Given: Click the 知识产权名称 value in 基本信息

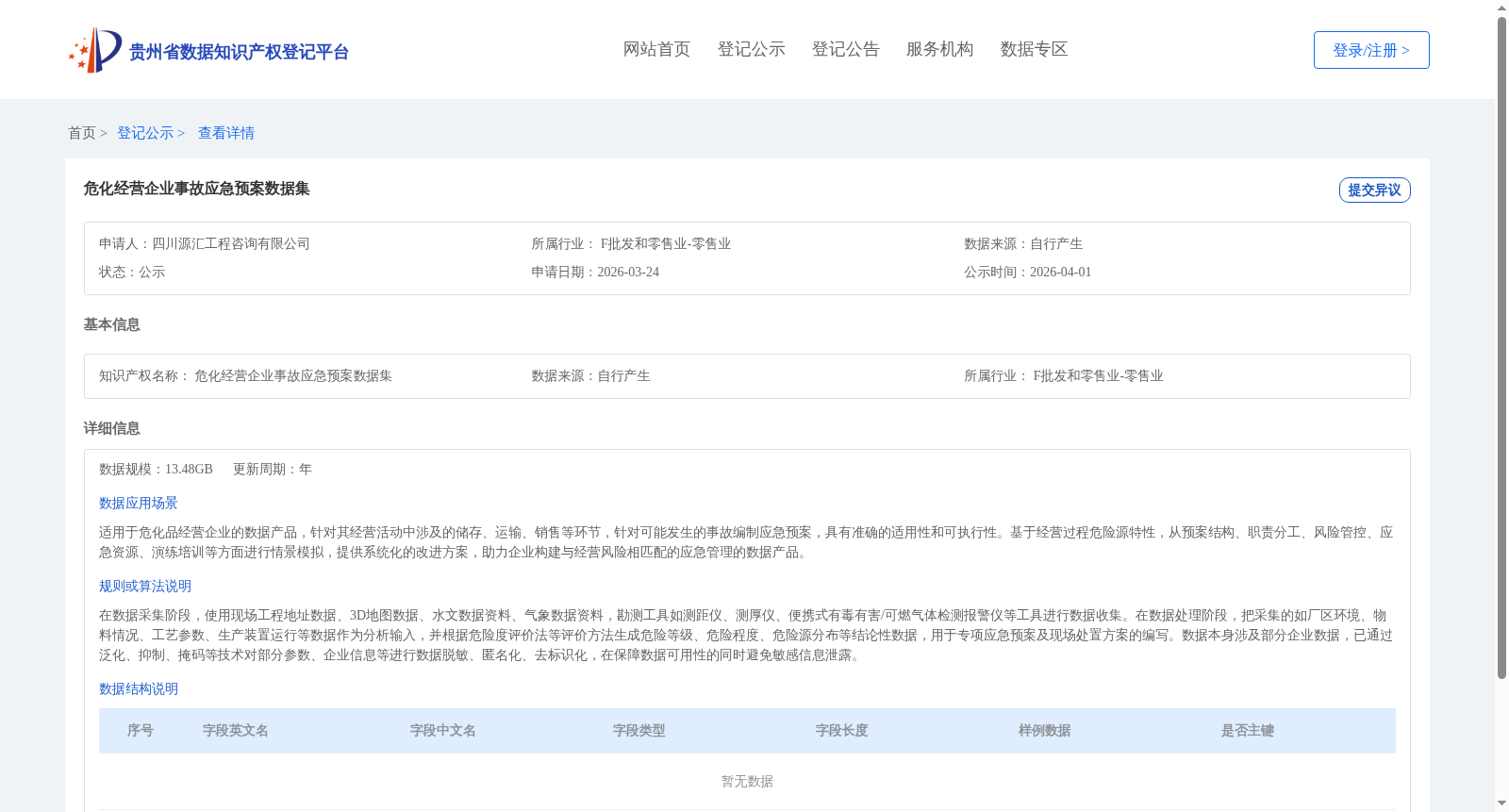Looking at the screenshot, I should coord(293,375).
